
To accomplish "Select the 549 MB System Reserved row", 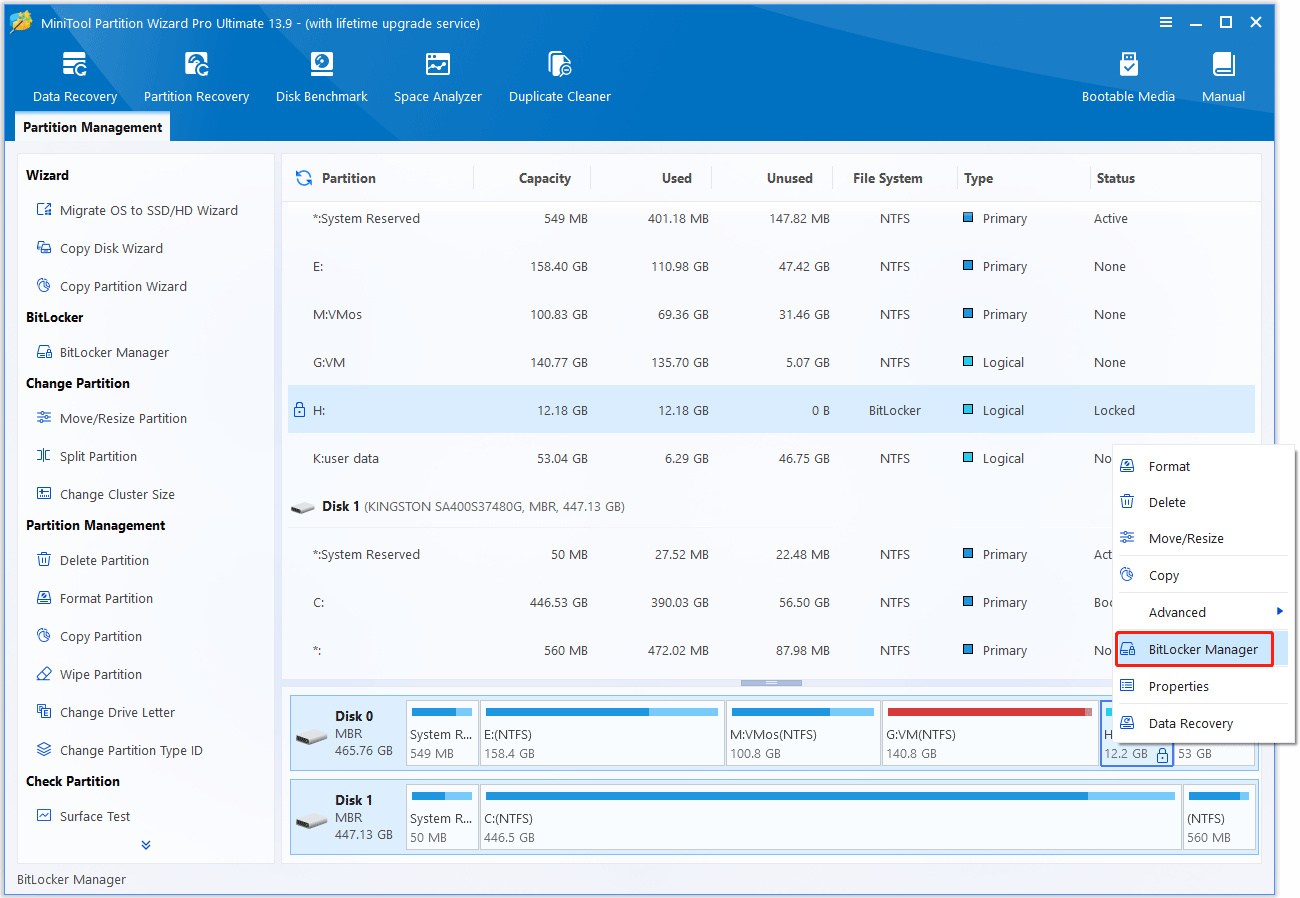I will coord(771,218).
